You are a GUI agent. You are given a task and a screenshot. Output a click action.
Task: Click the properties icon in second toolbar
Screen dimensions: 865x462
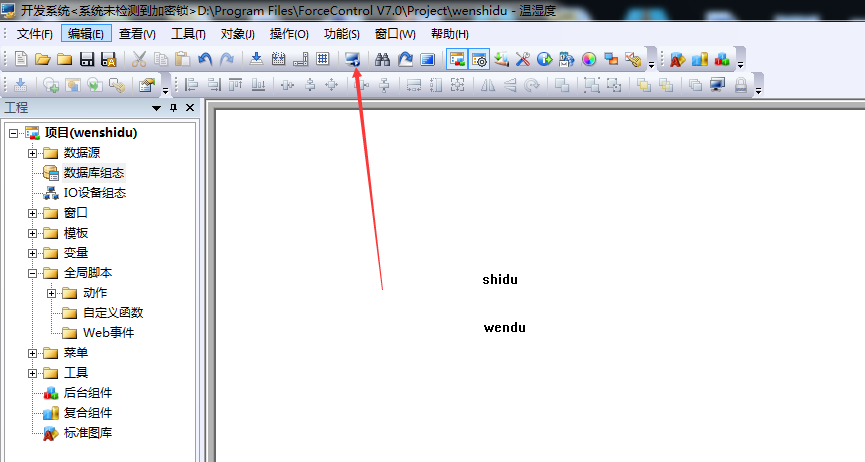(x=147, y=84)
